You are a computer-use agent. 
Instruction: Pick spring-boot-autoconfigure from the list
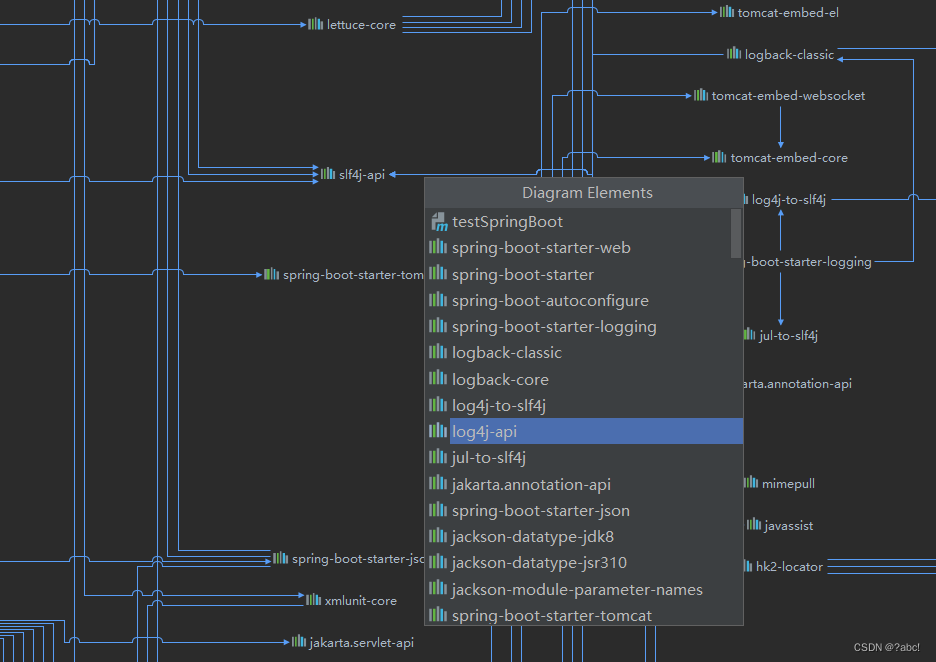[x=586, y=300]
